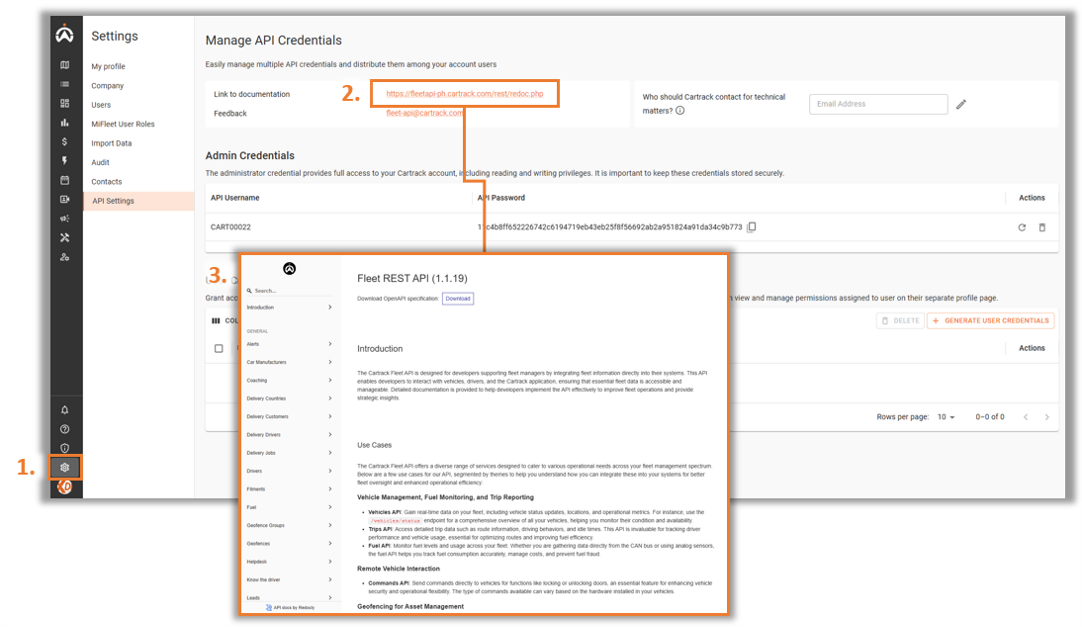The height and width of the screenshot is (627, 1082).
Task: Open the map view sidebar icon
Action: click(x=65, y=65)
